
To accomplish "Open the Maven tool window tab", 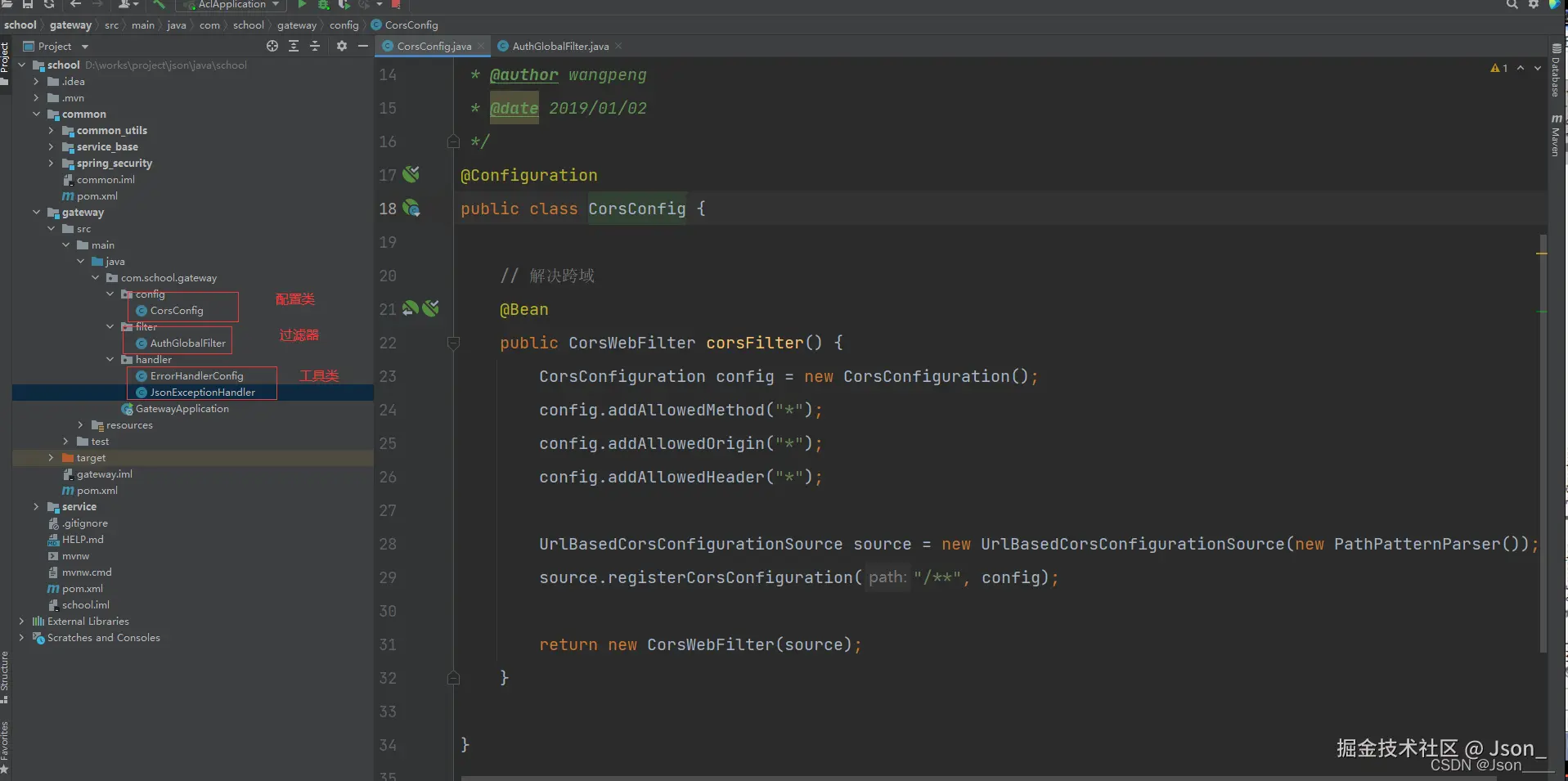I will [1556, 136].
